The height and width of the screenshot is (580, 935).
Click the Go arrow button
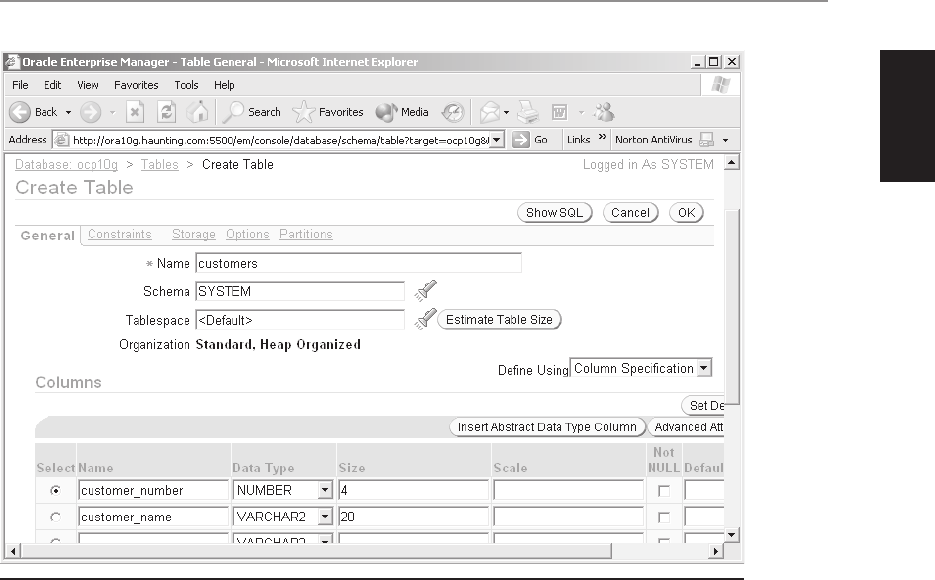[530, 139]
